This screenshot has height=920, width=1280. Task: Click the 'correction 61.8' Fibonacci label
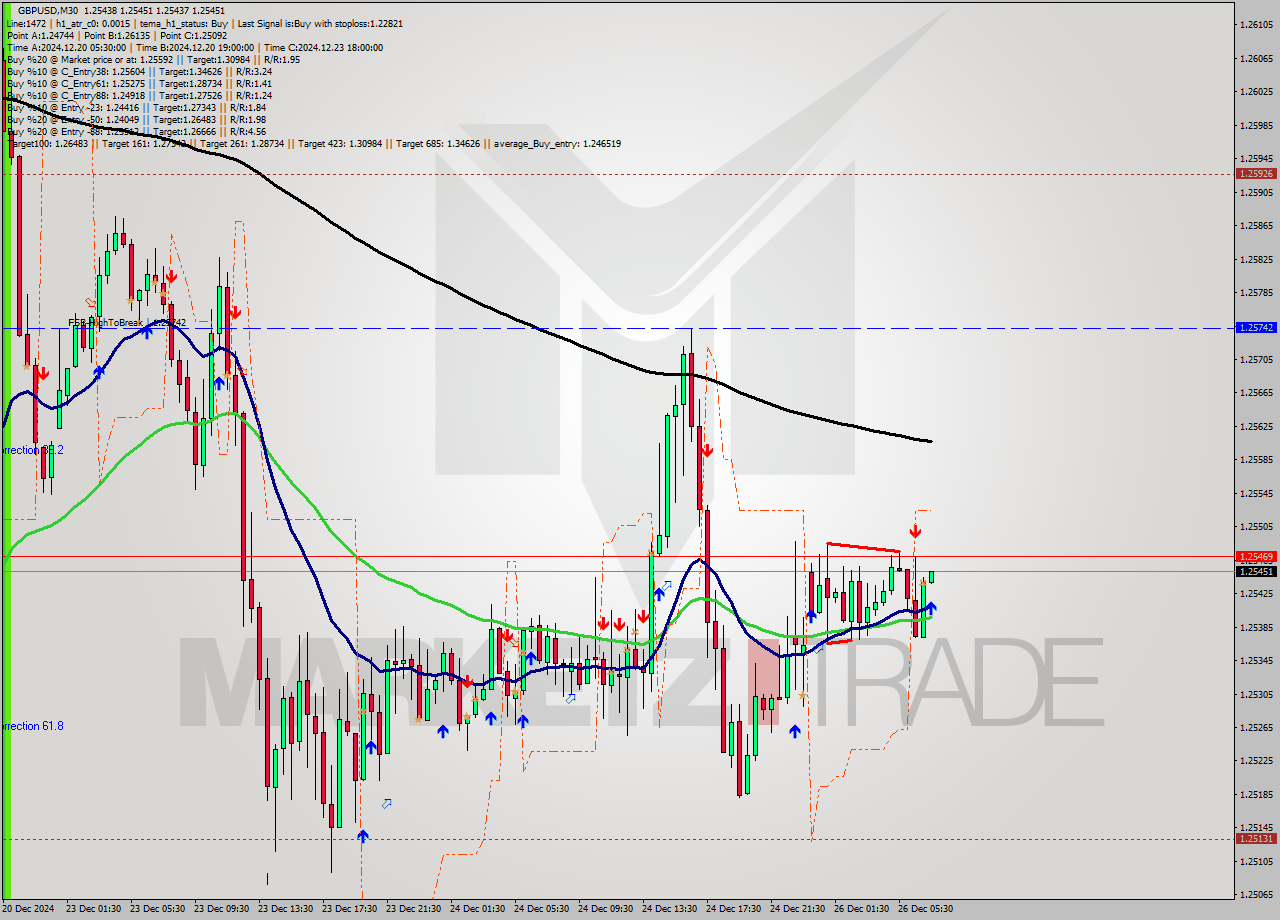click(32, 726)
